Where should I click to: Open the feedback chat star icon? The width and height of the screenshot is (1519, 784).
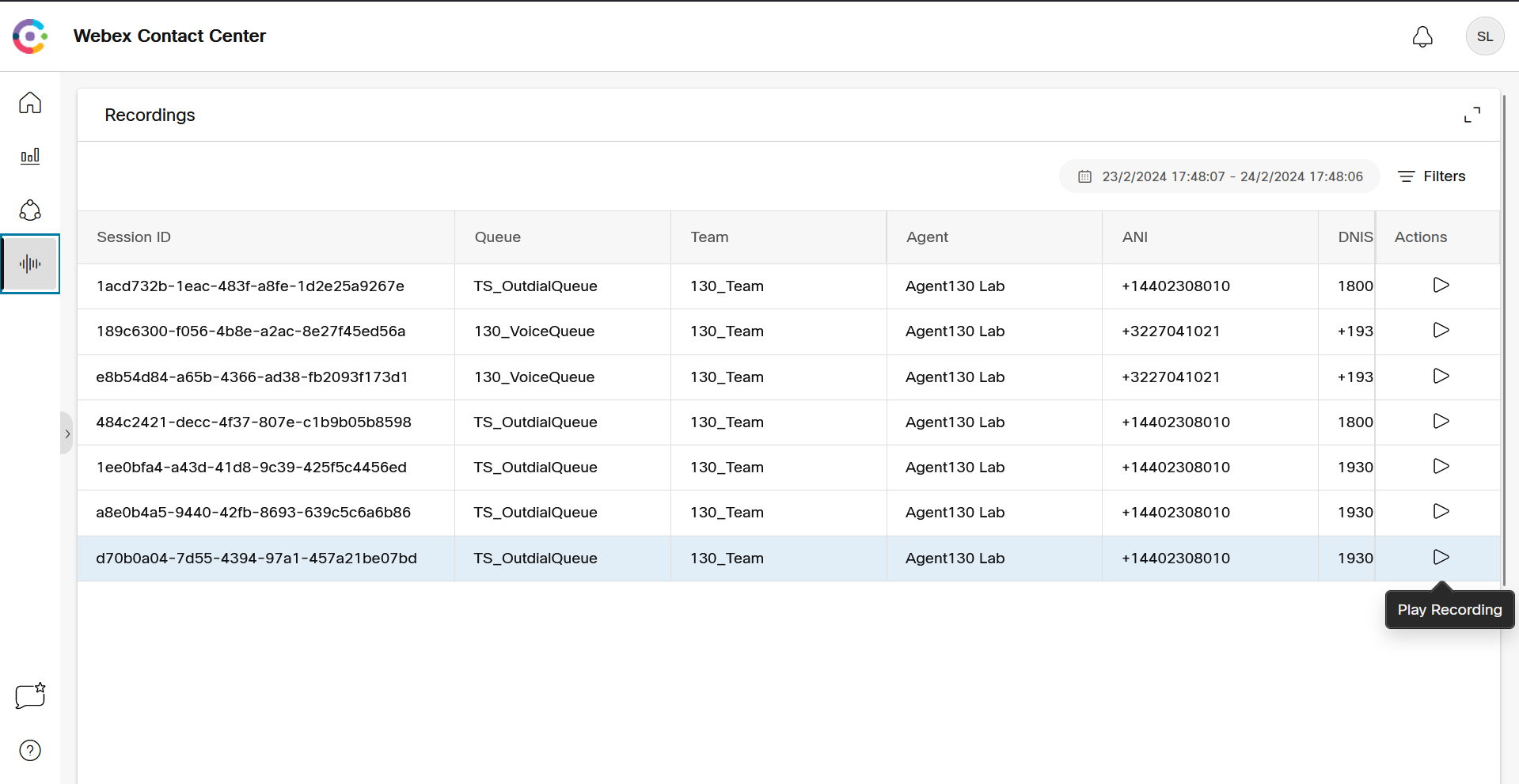point(30,695)
